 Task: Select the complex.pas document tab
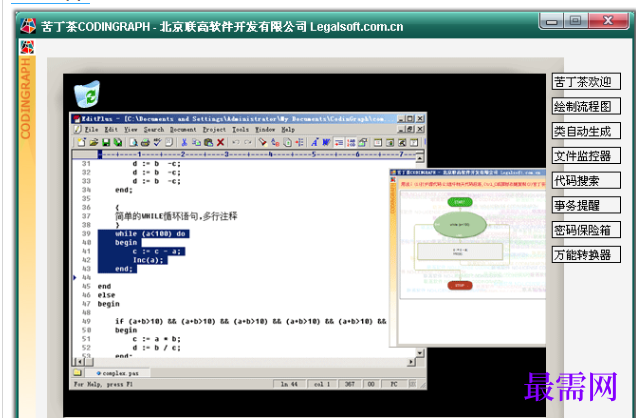pos(118,373)
